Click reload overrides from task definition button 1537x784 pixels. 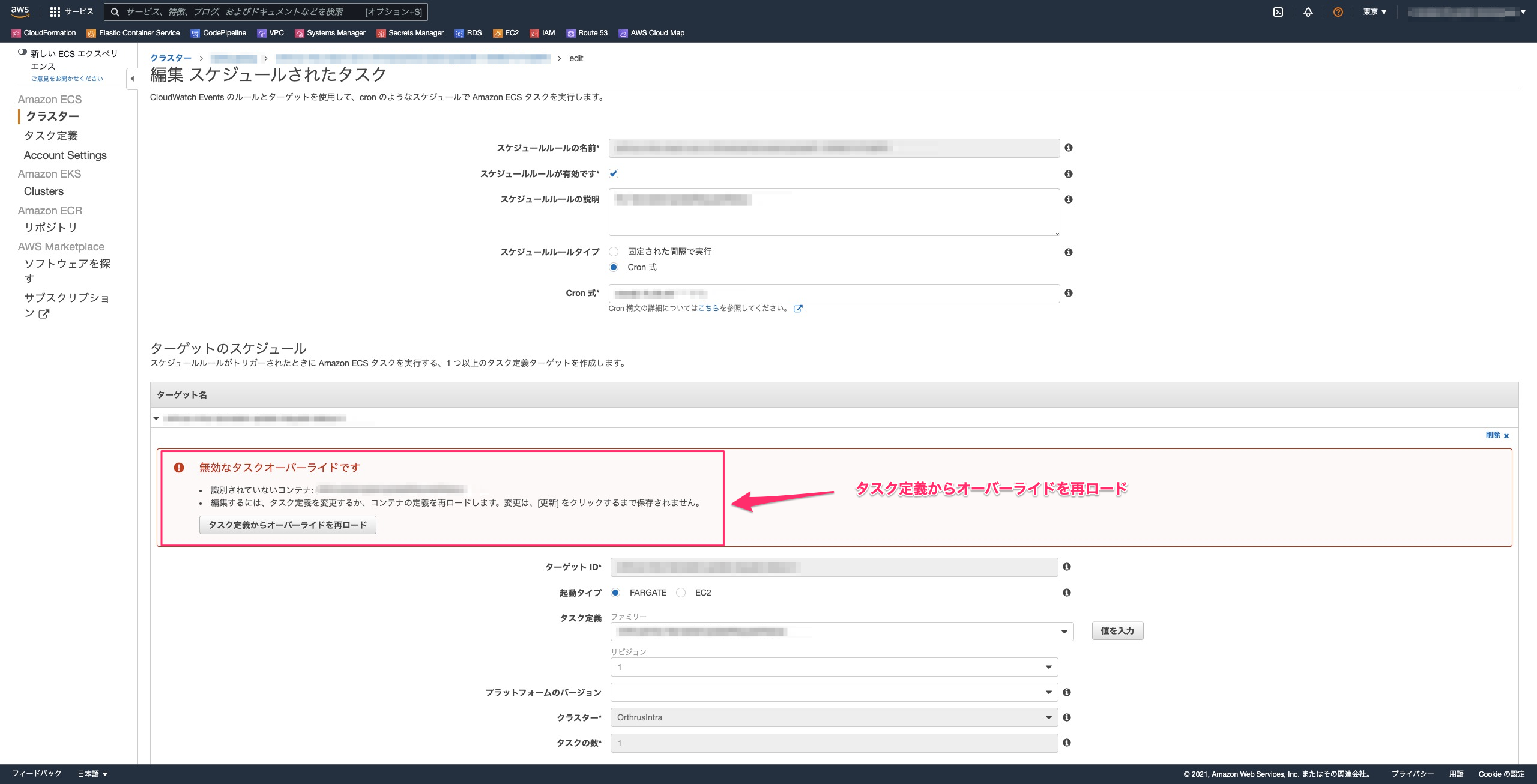288,525
